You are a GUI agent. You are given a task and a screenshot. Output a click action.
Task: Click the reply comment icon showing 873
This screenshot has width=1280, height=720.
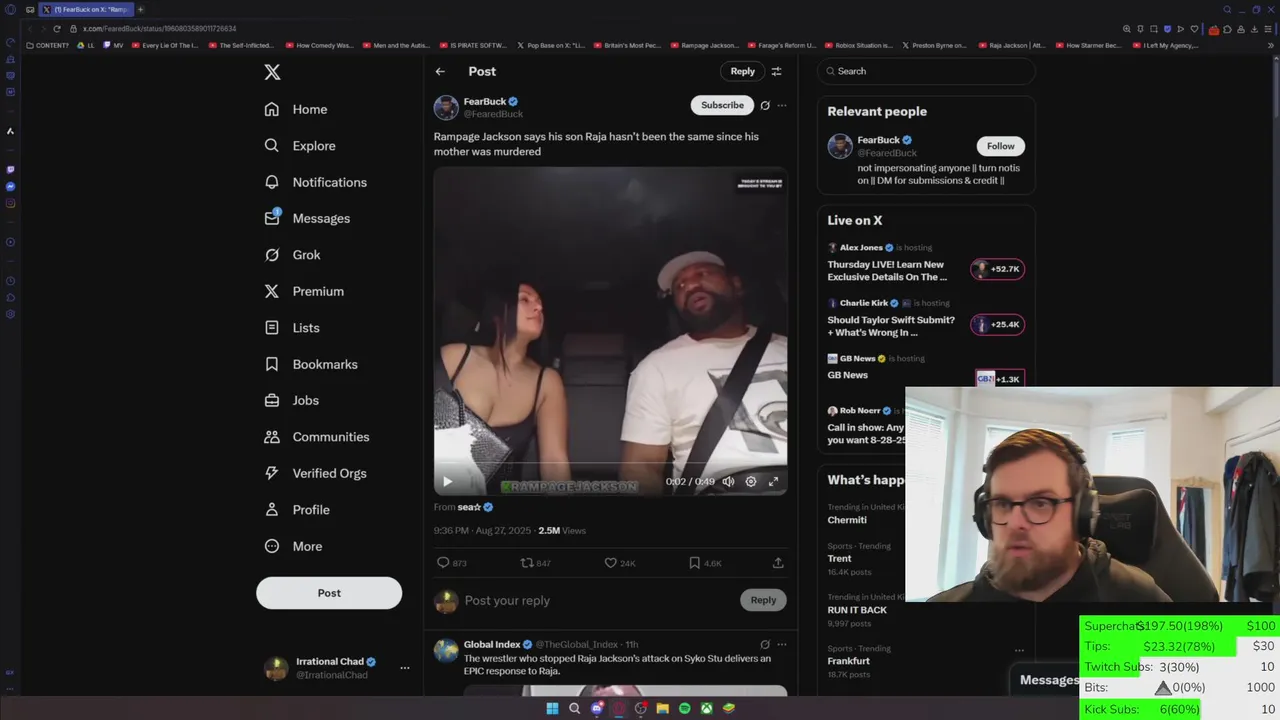443,563
